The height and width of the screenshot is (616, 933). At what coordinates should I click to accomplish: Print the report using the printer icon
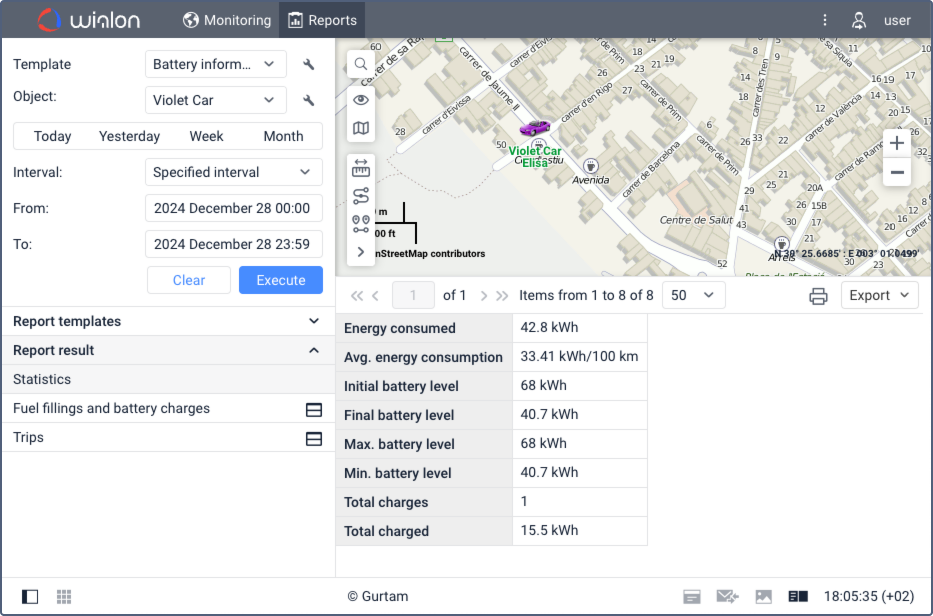(818, 296)
